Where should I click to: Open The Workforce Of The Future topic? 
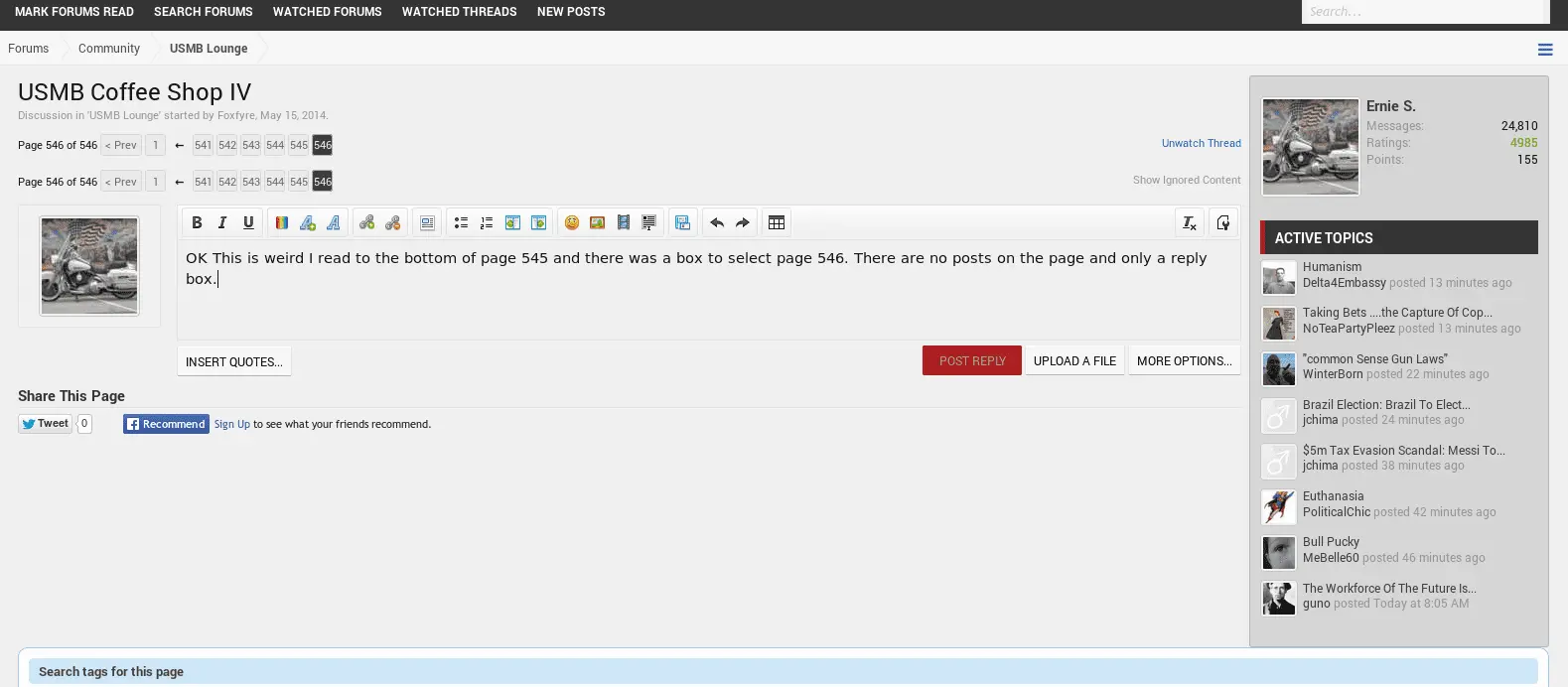pyautogui.click(x=1389, y=589)
